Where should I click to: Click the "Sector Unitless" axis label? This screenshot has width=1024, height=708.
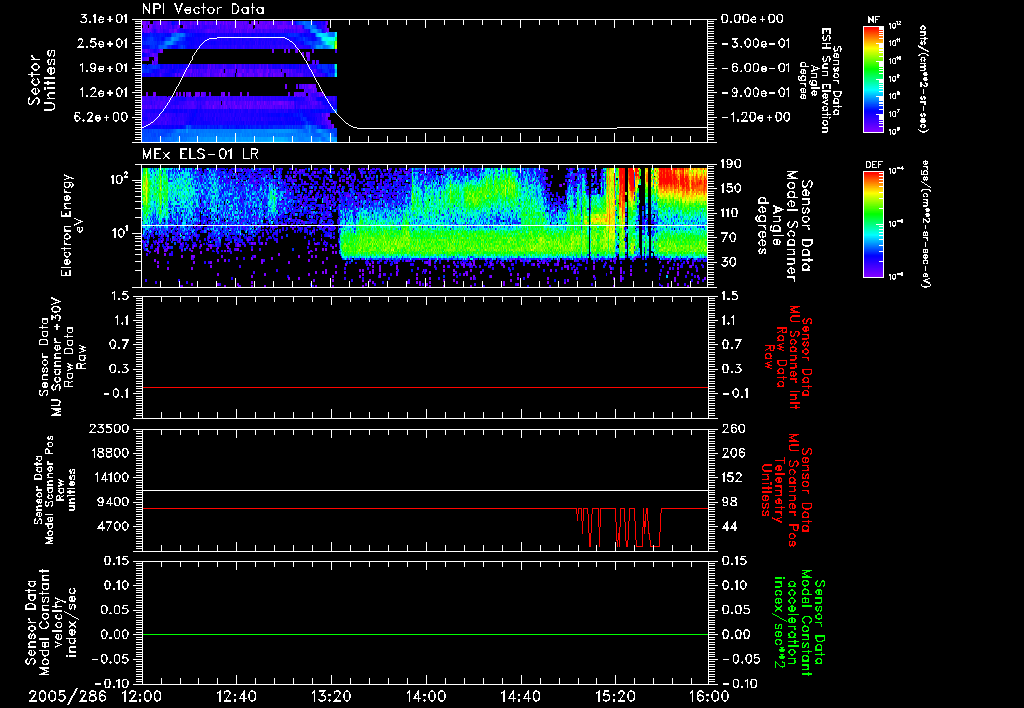point(40,80)
